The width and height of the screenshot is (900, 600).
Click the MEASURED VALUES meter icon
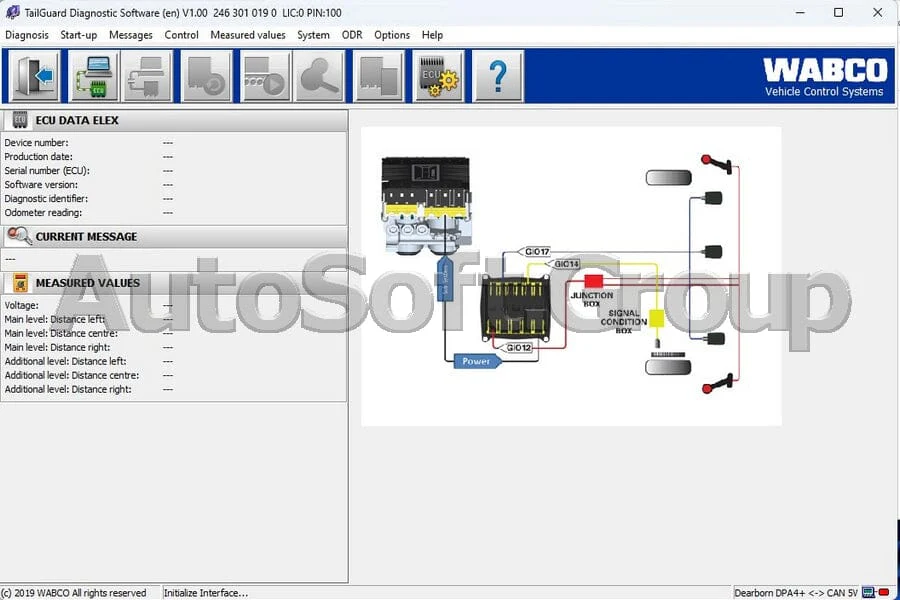pyautogui.click(x=20, y=282)
